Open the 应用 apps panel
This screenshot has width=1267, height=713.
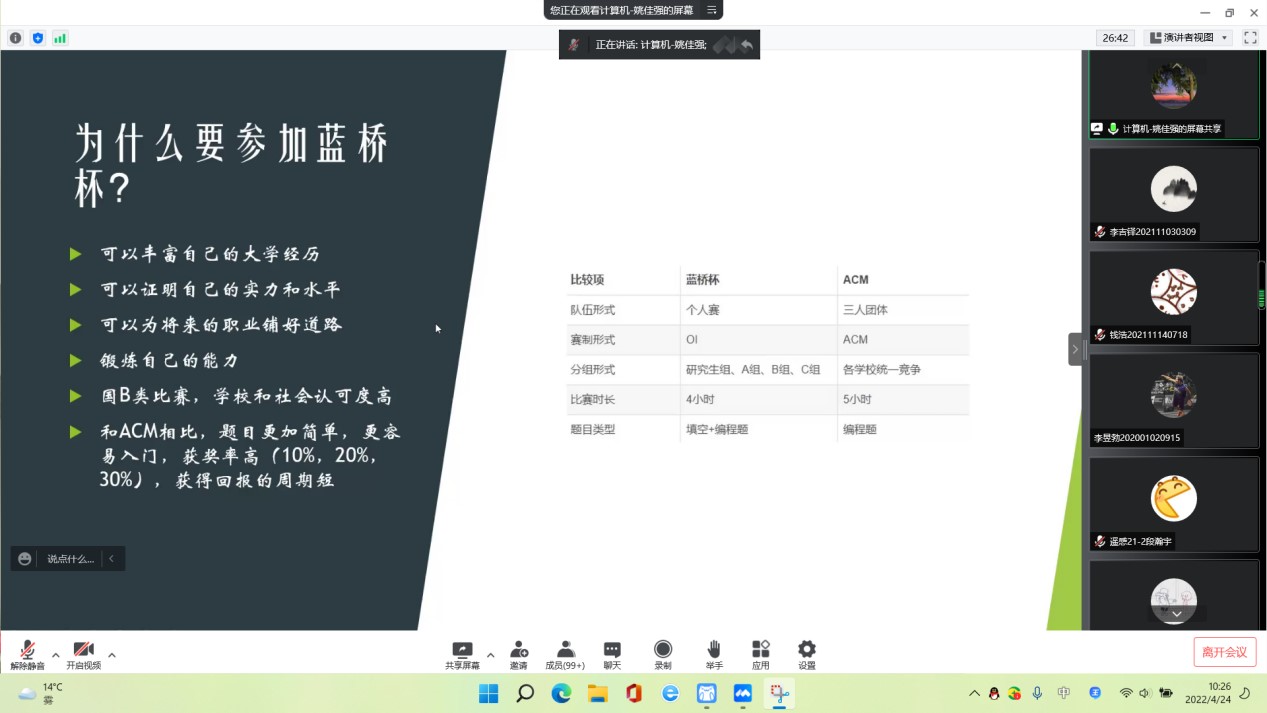[x=761, y=655]
